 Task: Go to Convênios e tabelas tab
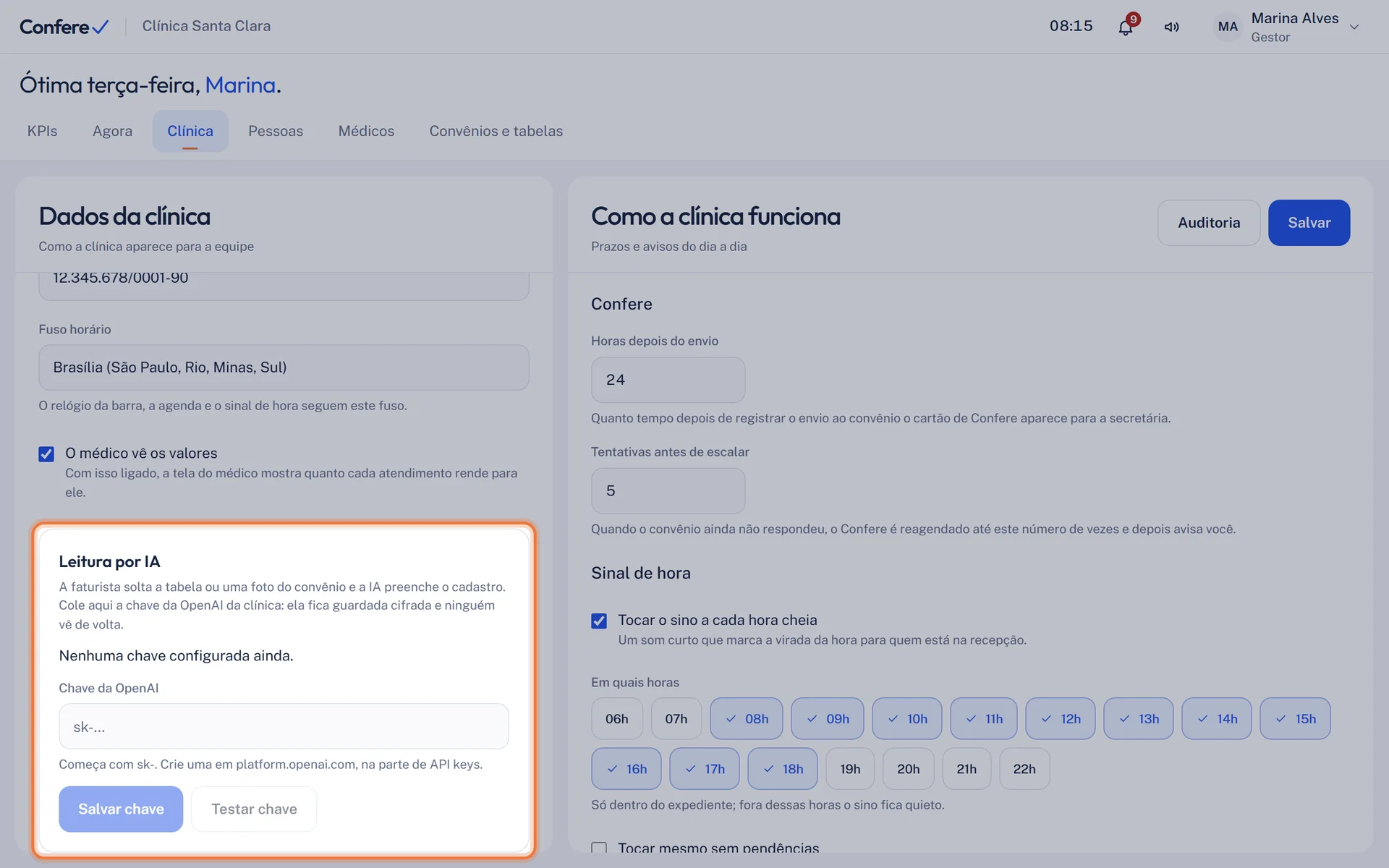coord(496,131)
